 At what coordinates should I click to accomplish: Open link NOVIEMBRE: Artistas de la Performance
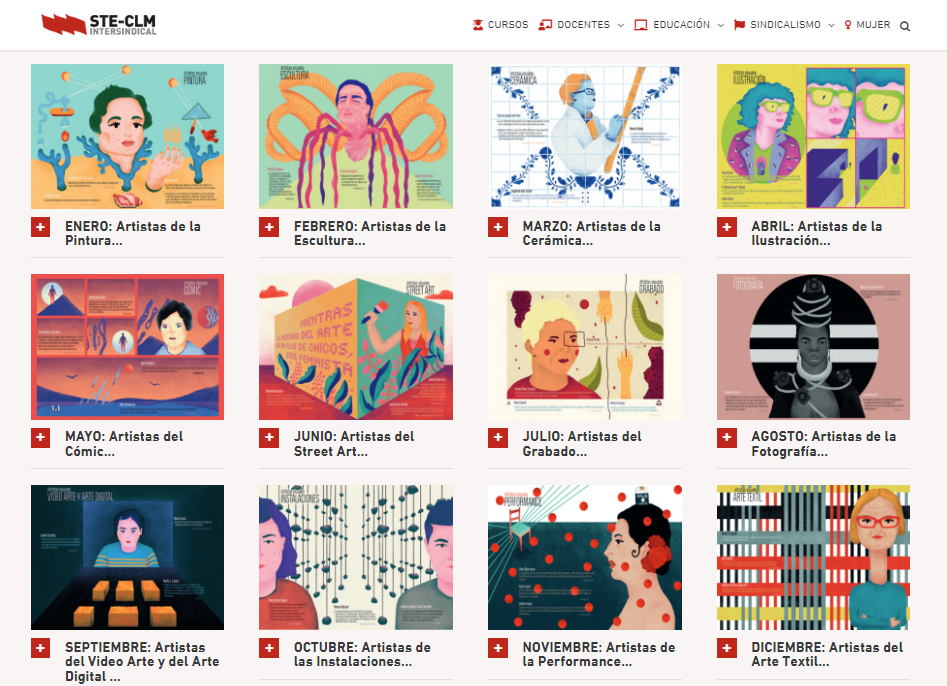(x=599, y=655)
